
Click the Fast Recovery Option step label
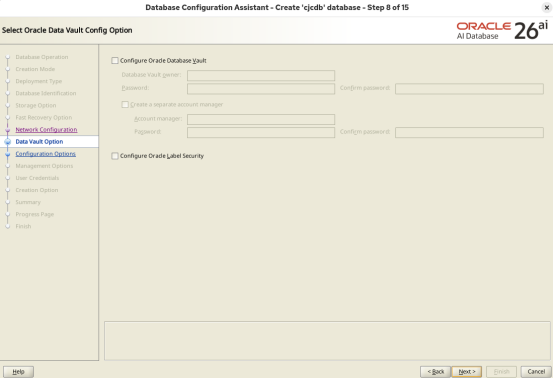(x=43, y=117)
